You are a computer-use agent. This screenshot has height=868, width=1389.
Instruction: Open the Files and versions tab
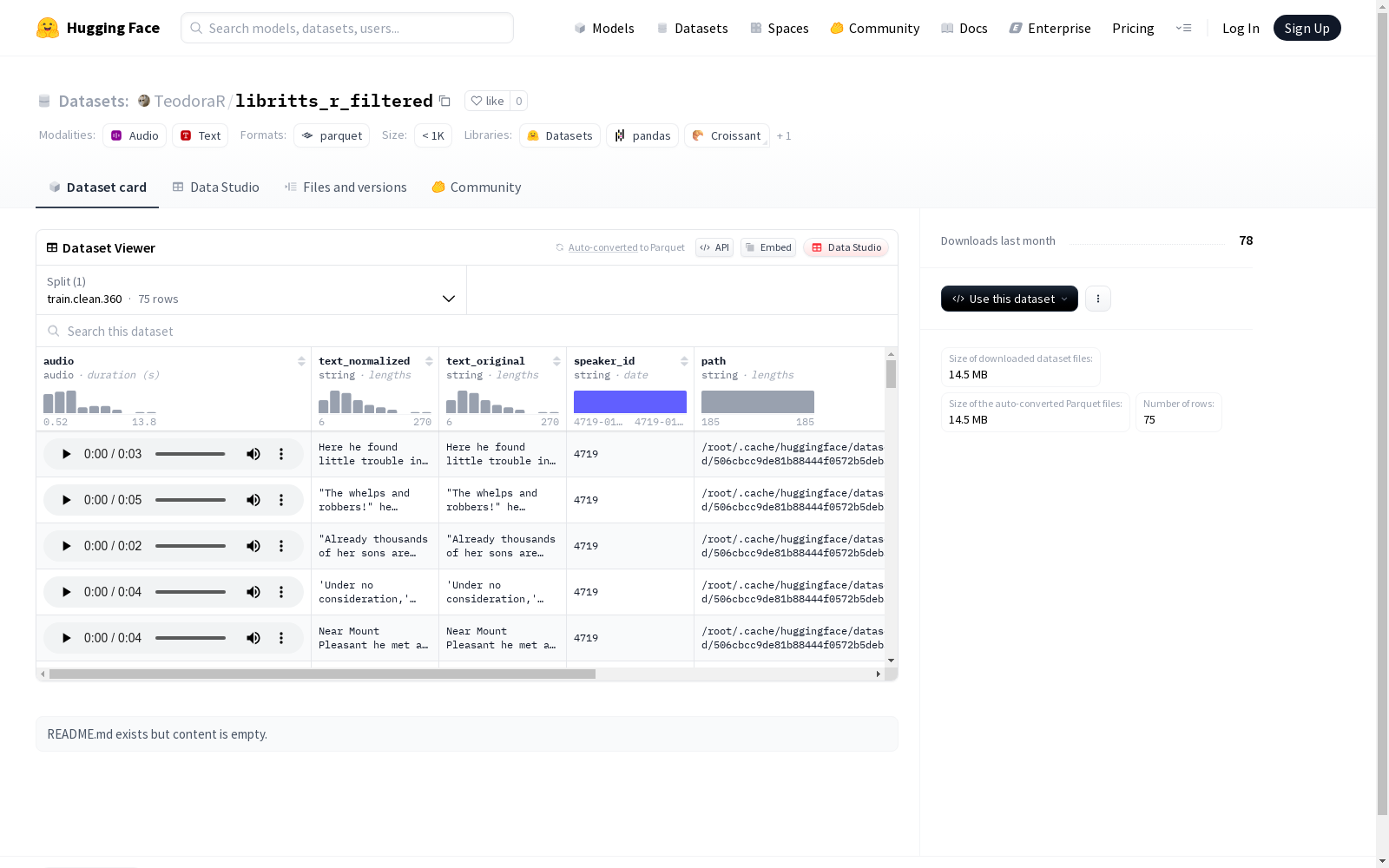346,187
